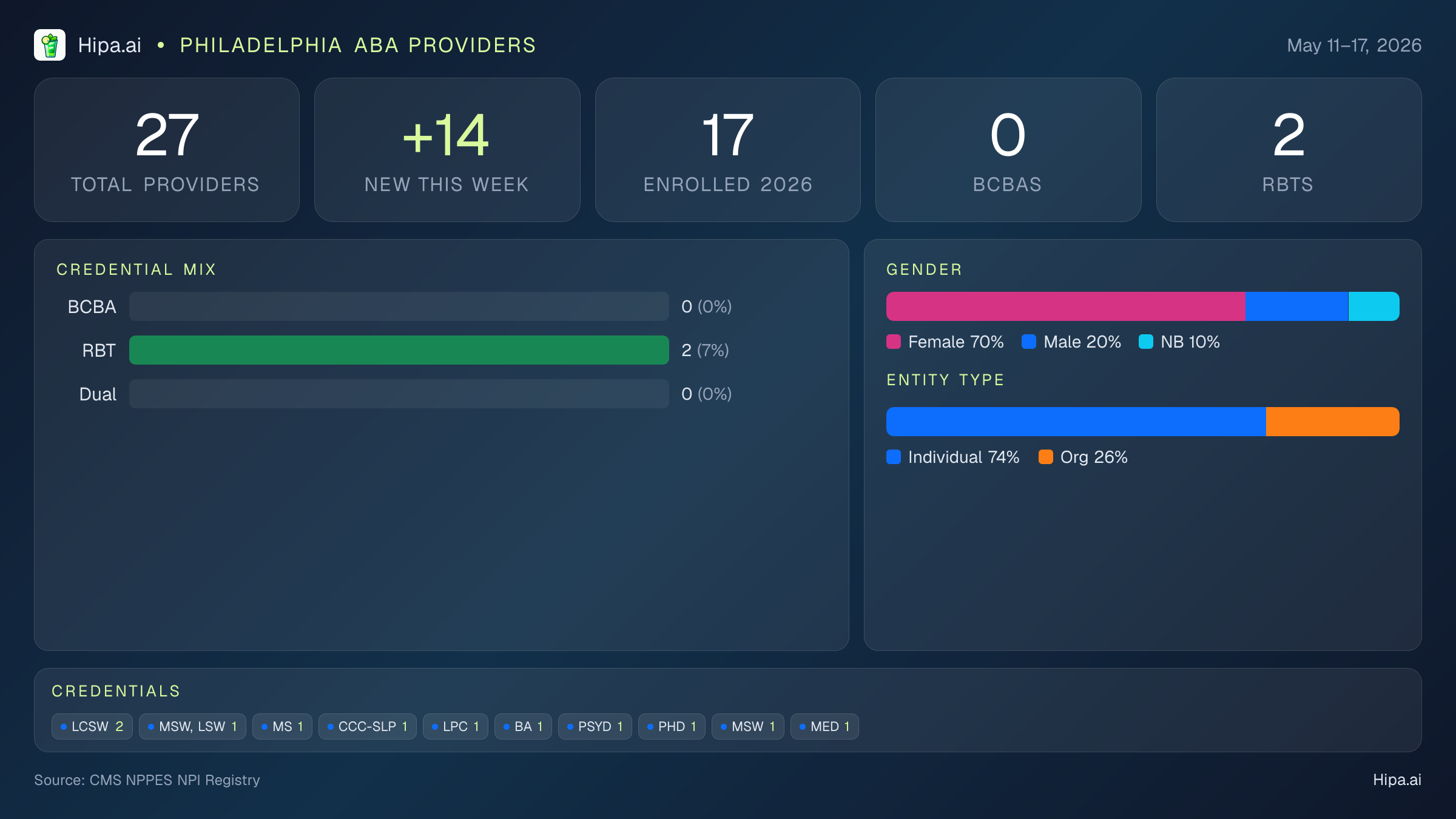
Task: Select the PSYD 1 credential chip
Action: (595, 726)
